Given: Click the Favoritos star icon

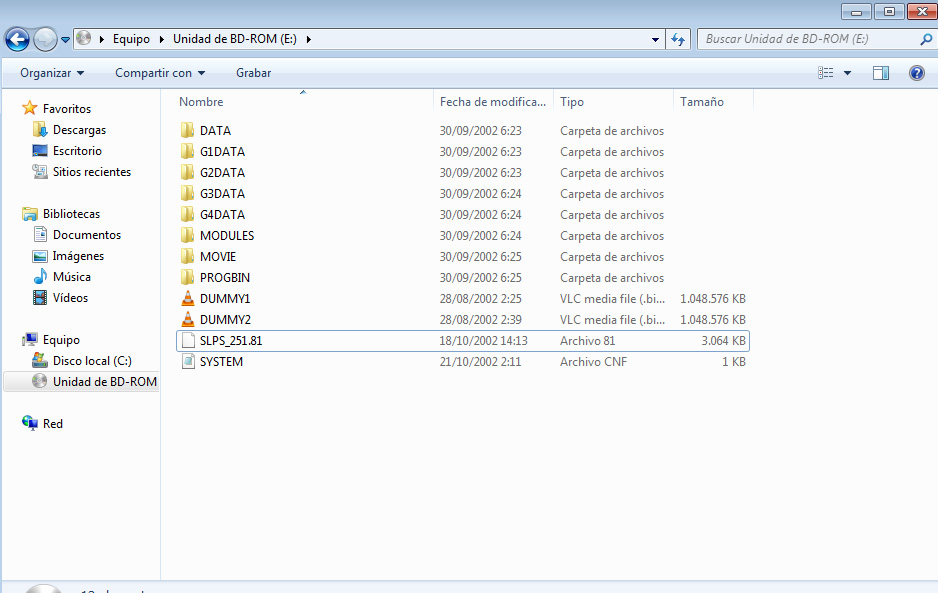Looking at the screenshot, I should pyautogui.click(x=29, y=108).
